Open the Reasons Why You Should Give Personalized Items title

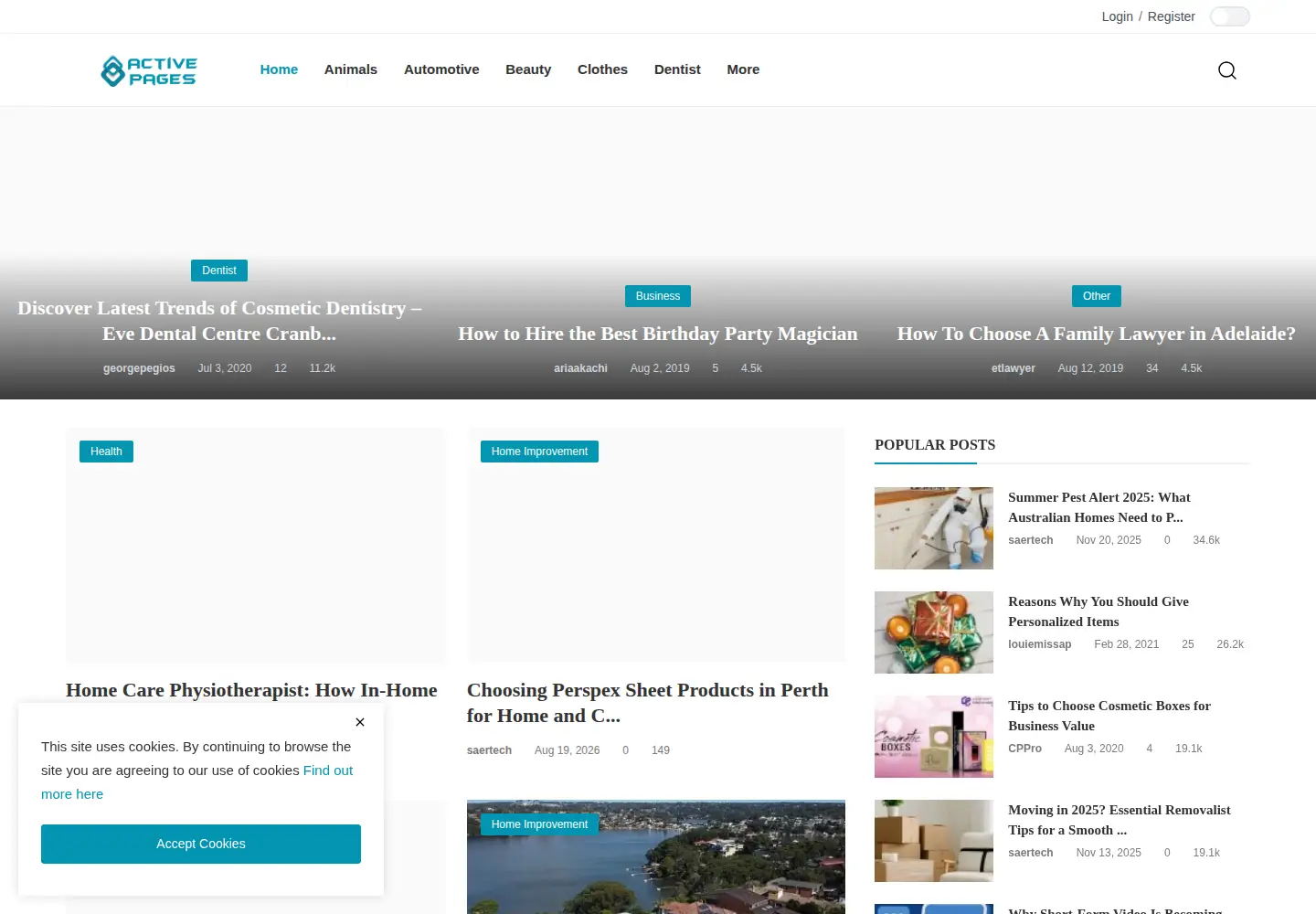[x=1098, y=611]
